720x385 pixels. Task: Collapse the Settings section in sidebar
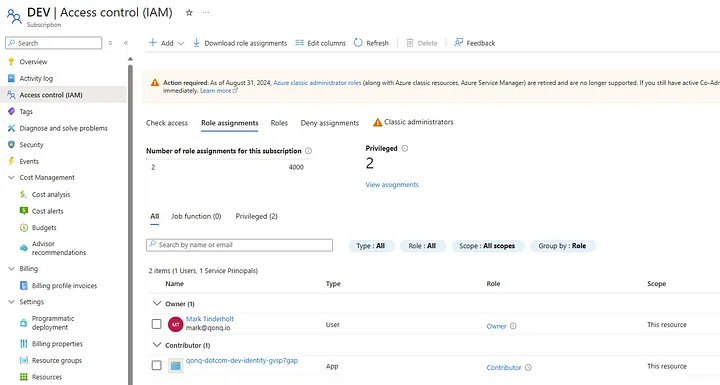coord(11,302)
